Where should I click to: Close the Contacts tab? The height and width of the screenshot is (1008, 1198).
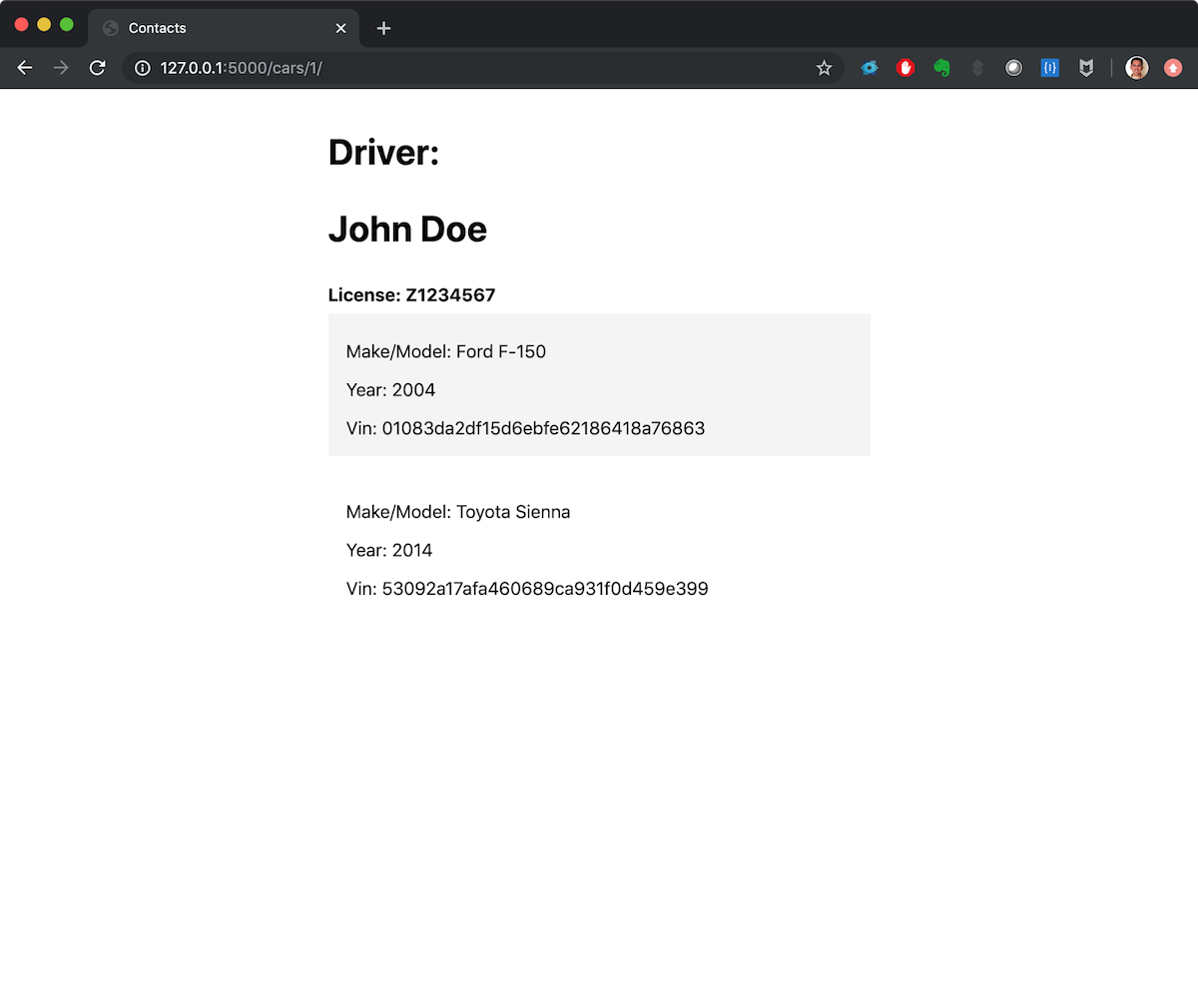pyautogui.click(x=340, y=28)
